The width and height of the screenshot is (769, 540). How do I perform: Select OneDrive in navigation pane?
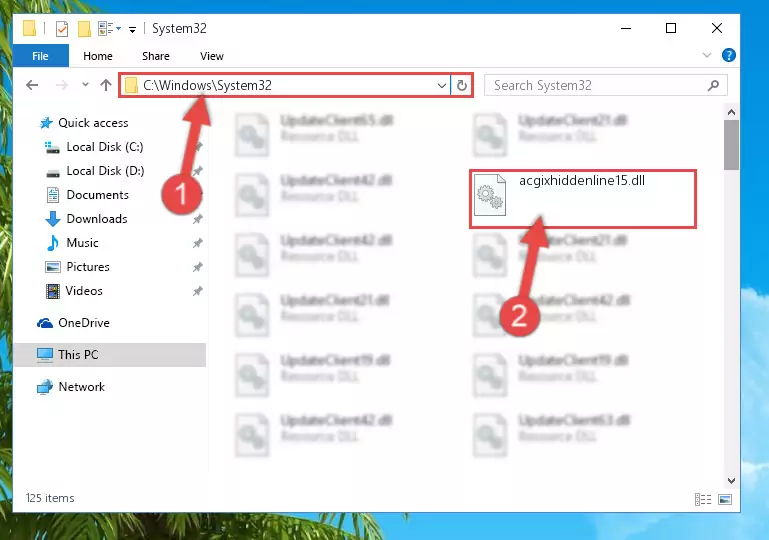[x=84, y=323]
